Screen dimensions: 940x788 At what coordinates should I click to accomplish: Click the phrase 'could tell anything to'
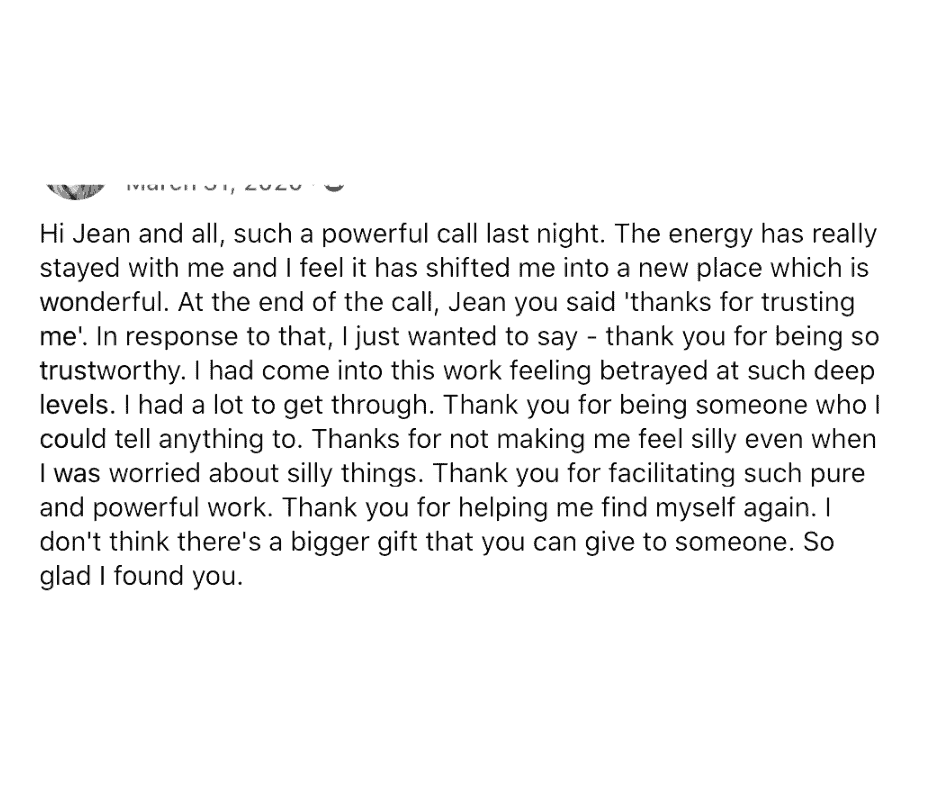point(168,439)
